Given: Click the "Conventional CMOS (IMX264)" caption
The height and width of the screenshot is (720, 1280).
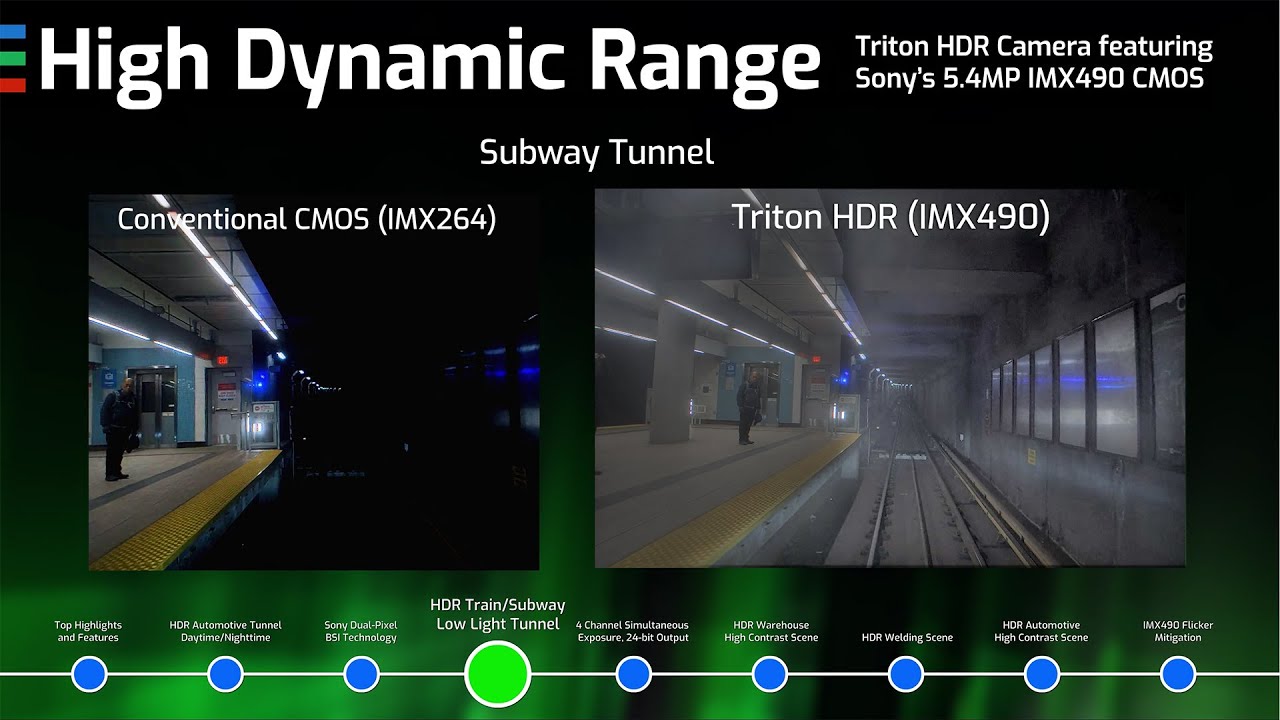Looking at the screenshot, I should point(307,219).
